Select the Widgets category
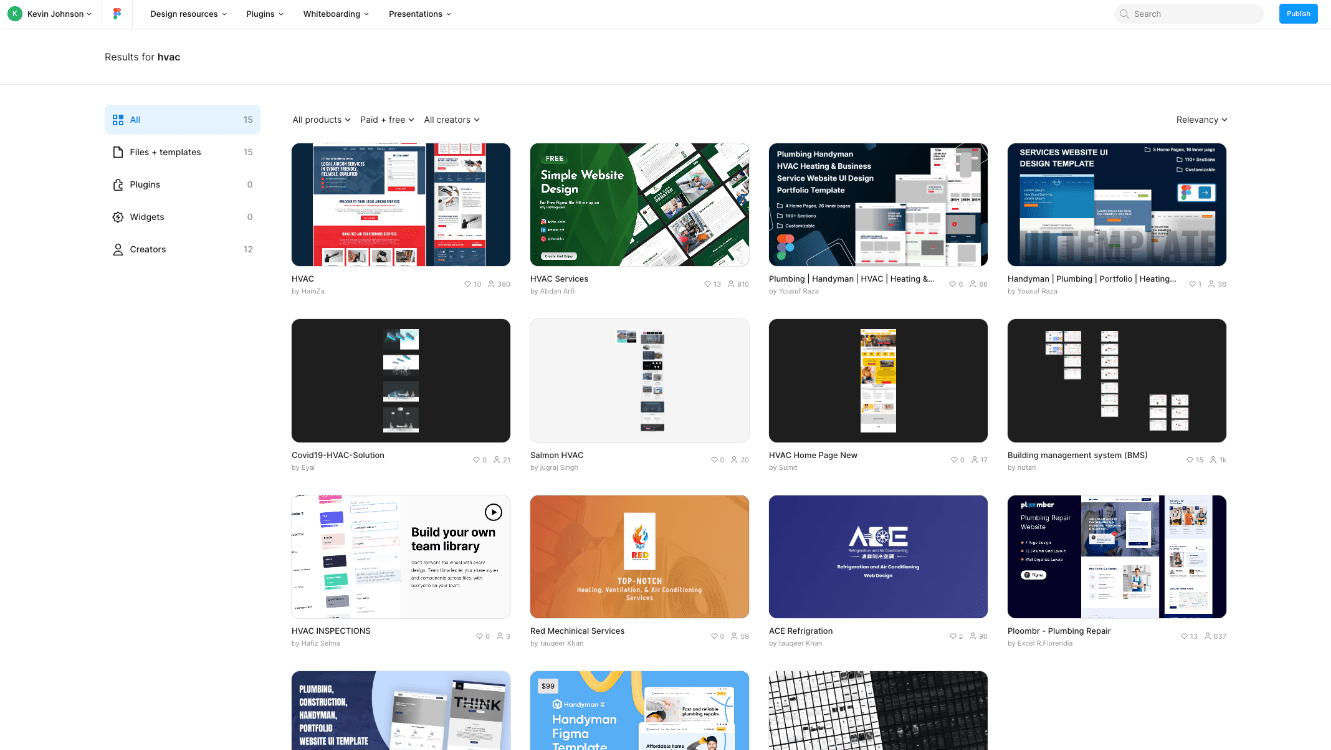Screen dimensions: 1331x750 pos(182,217)
